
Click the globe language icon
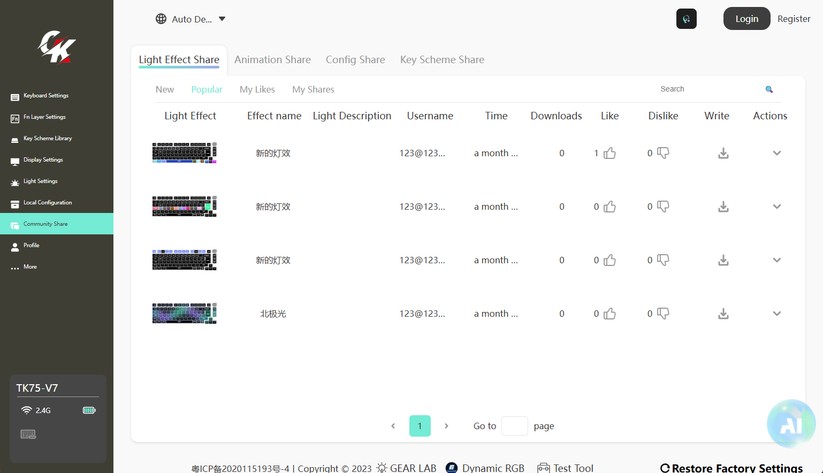click(x=161, y=19)
